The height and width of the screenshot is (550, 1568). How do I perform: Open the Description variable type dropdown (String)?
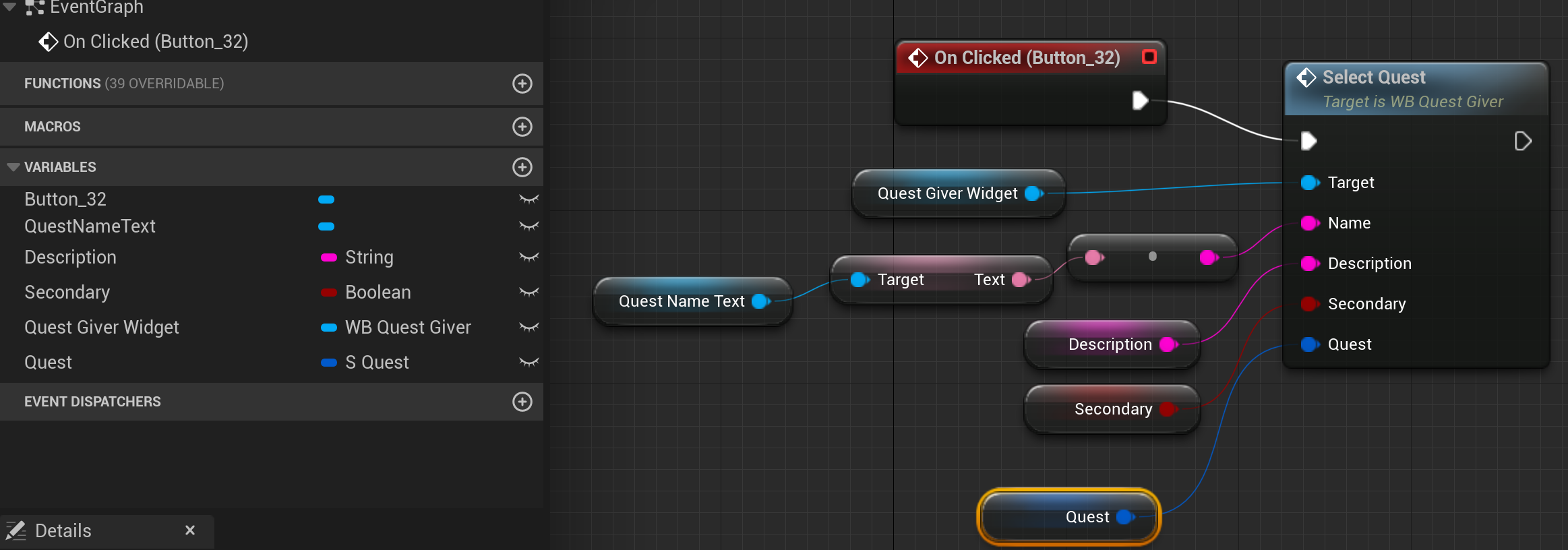pos(357,257)
